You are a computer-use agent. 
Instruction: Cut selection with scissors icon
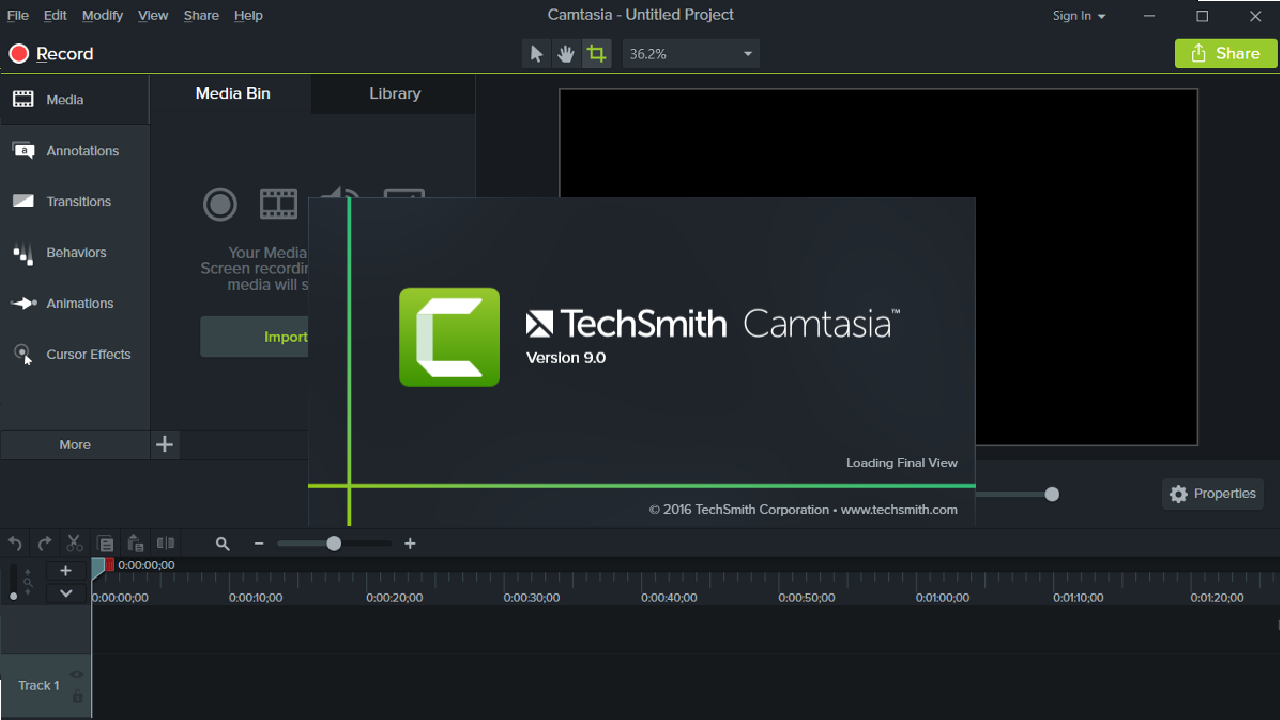point(74,543)
